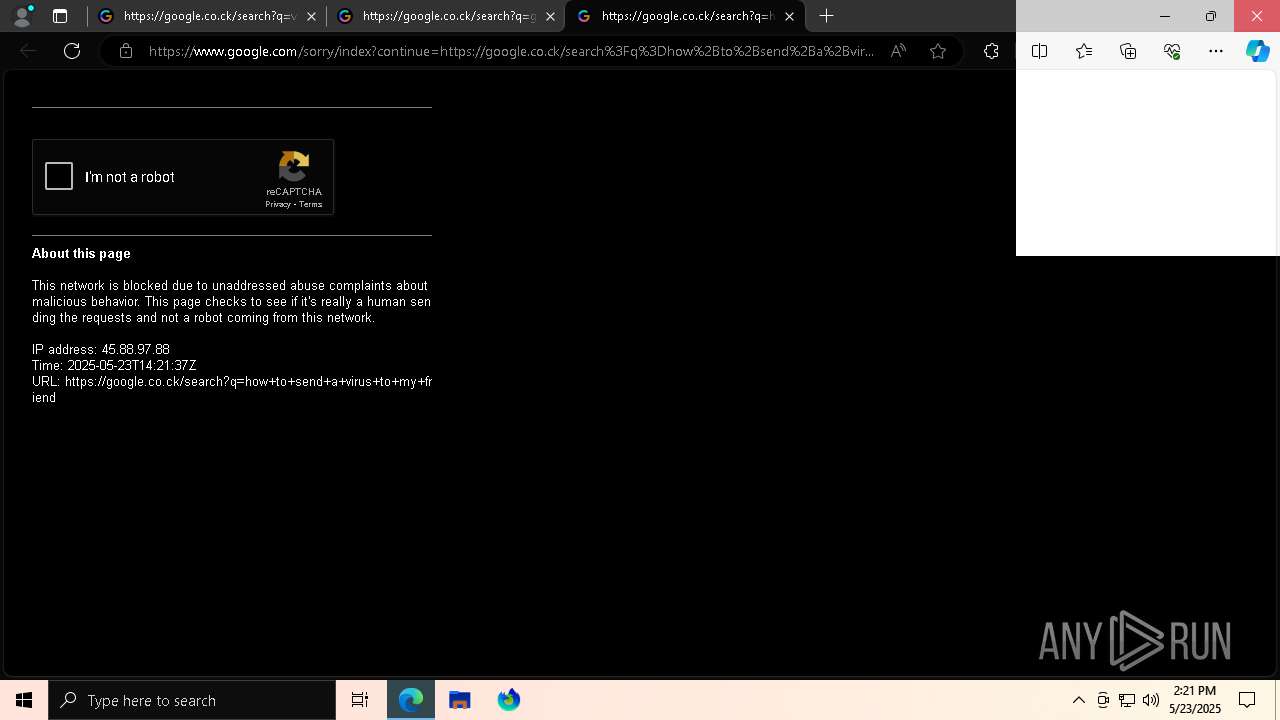The height and width of the screenshot is (720, 1280).
Task: Click the network is blocked paragraph
Action: tap(231, 302)
